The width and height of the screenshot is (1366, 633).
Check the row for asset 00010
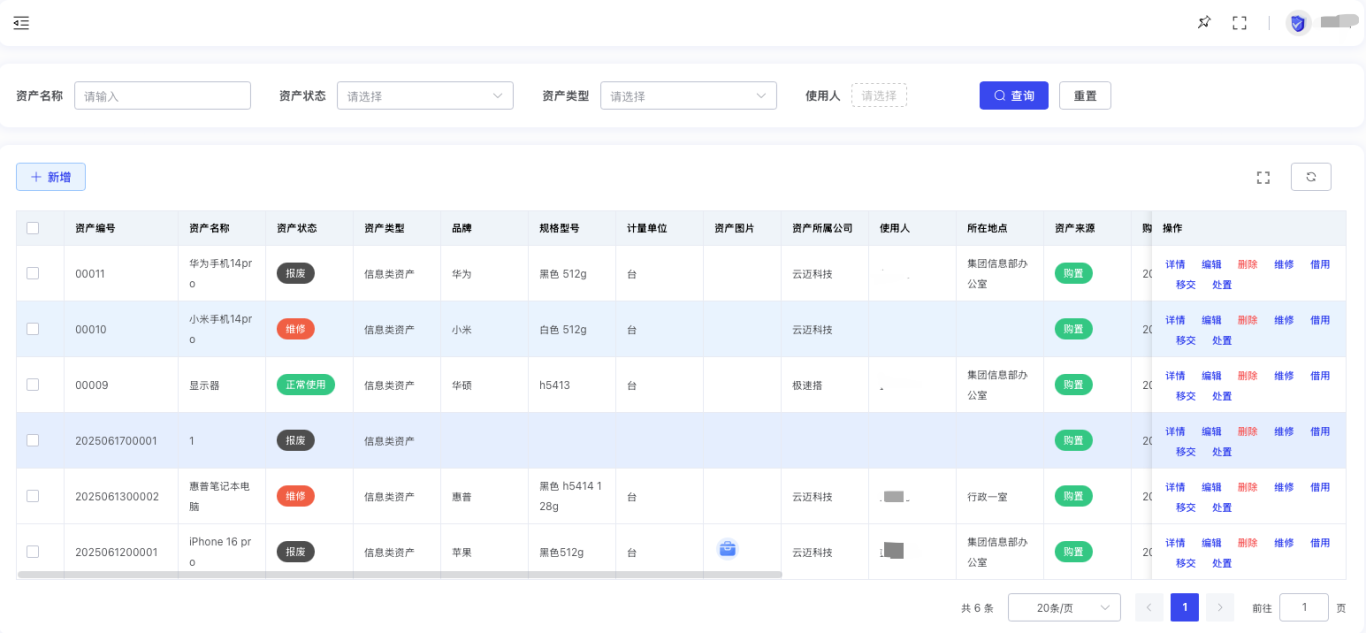33,329
